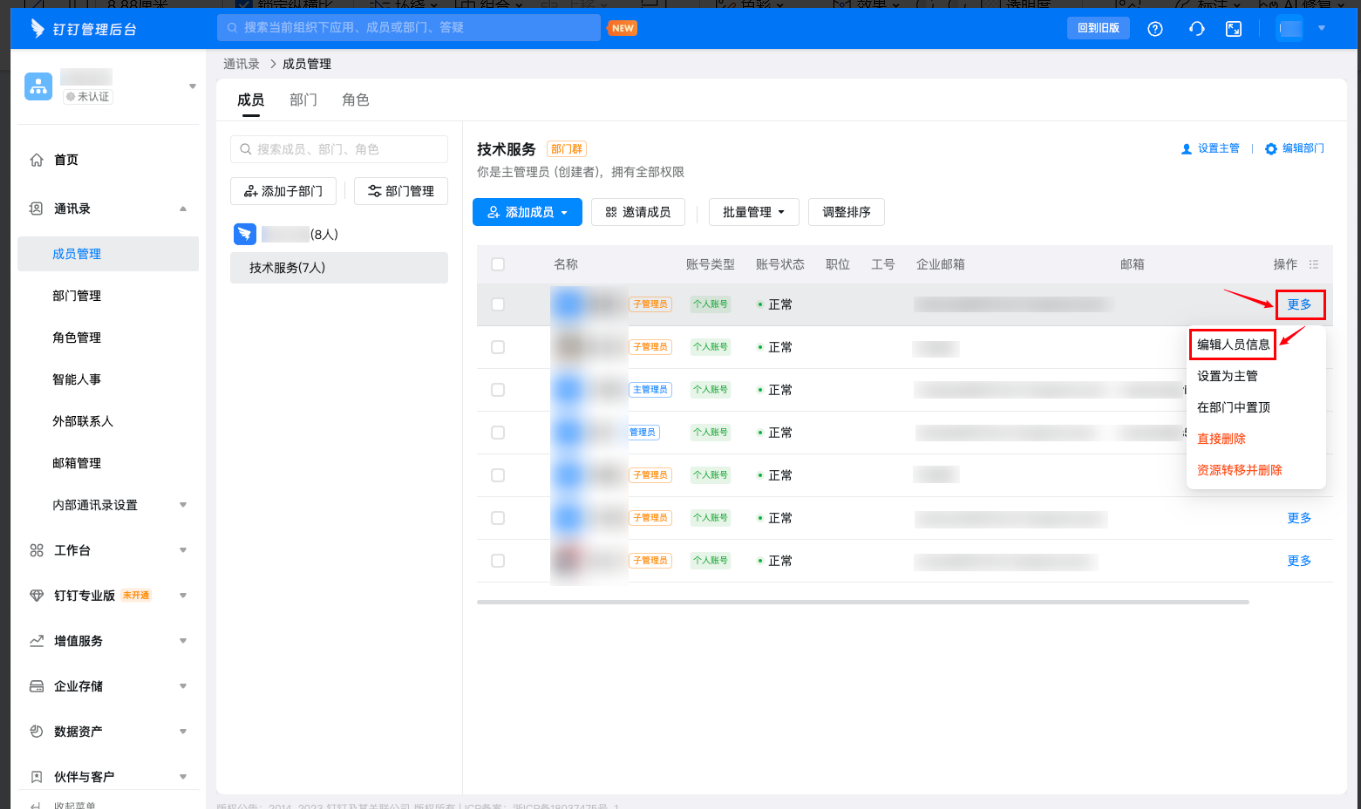Check the second member row checkbox
The width and height of the screenshot is (1361, 809).
pos(498,347)
